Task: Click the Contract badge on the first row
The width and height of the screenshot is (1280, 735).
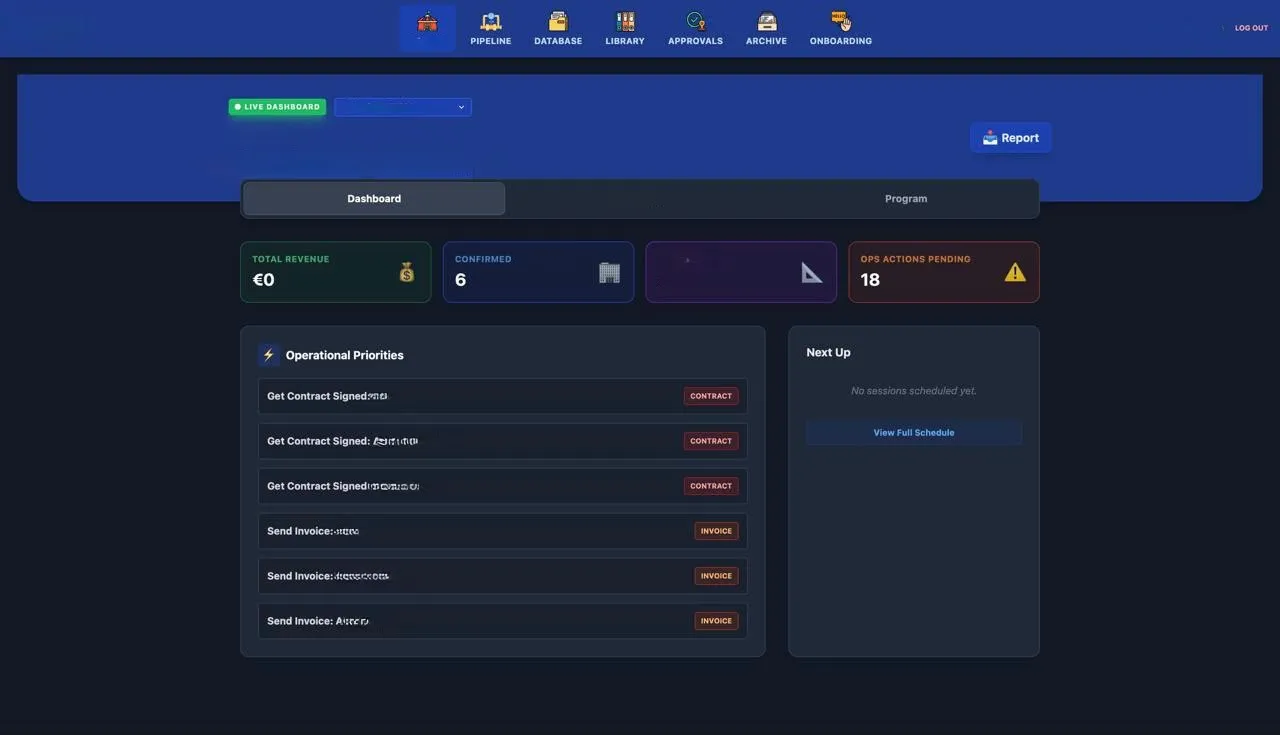Action: [x=711, y=396]
